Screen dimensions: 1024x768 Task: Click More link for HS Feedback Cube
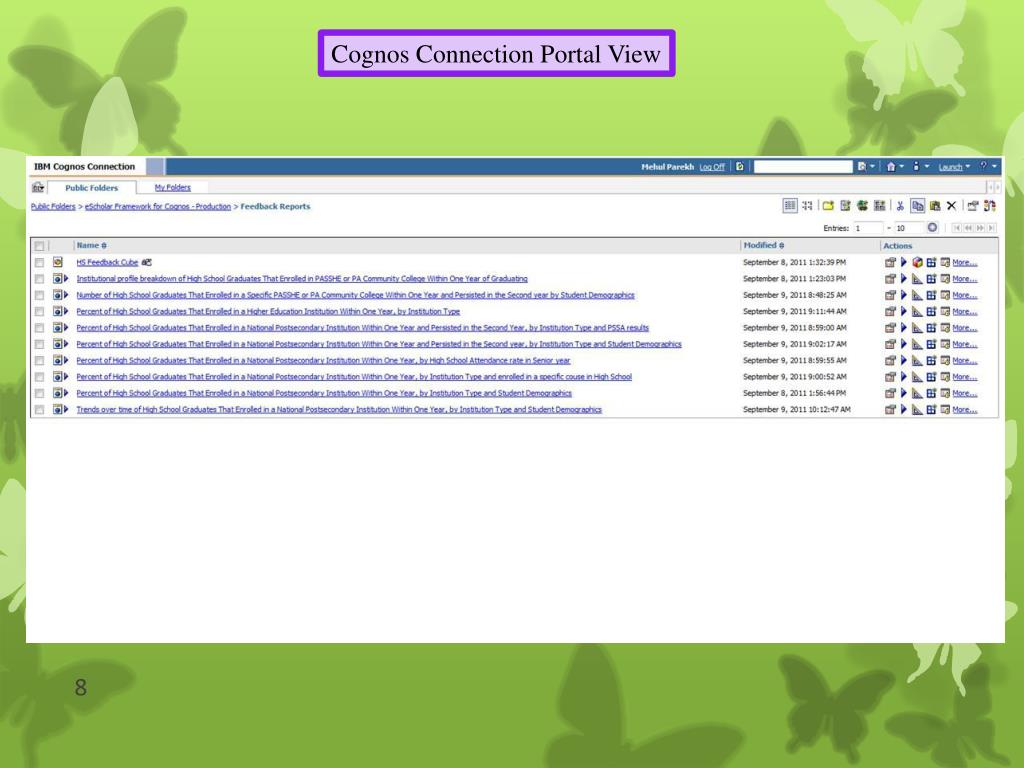point(965,263)
